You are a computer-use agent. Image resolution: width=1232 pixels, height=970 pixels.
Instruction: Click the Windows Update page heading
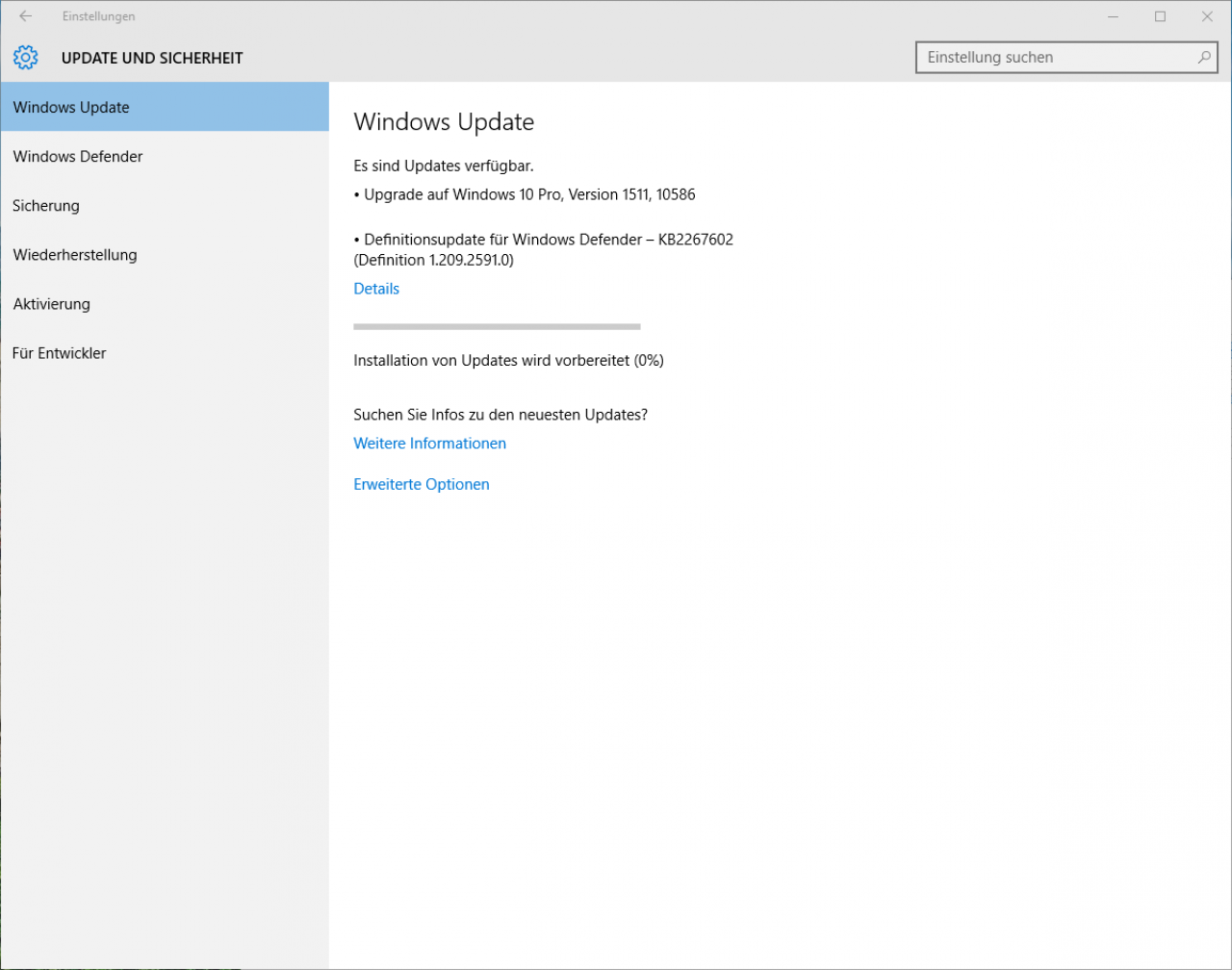click(x=444, y=122)
